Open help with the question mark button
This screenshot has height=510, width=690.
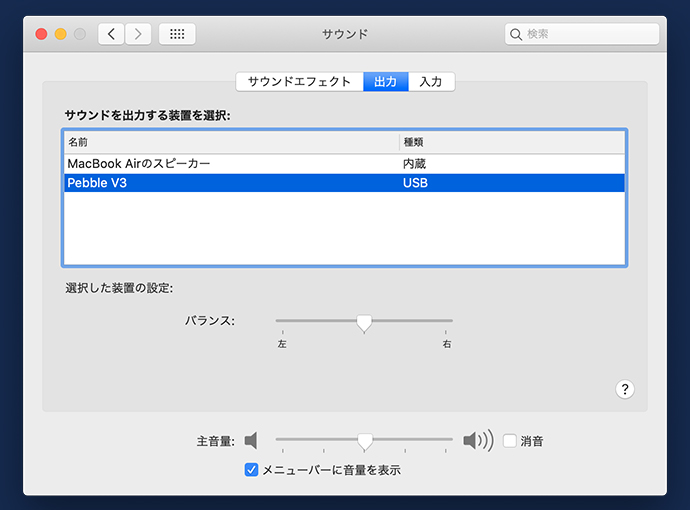coord(625,390)
